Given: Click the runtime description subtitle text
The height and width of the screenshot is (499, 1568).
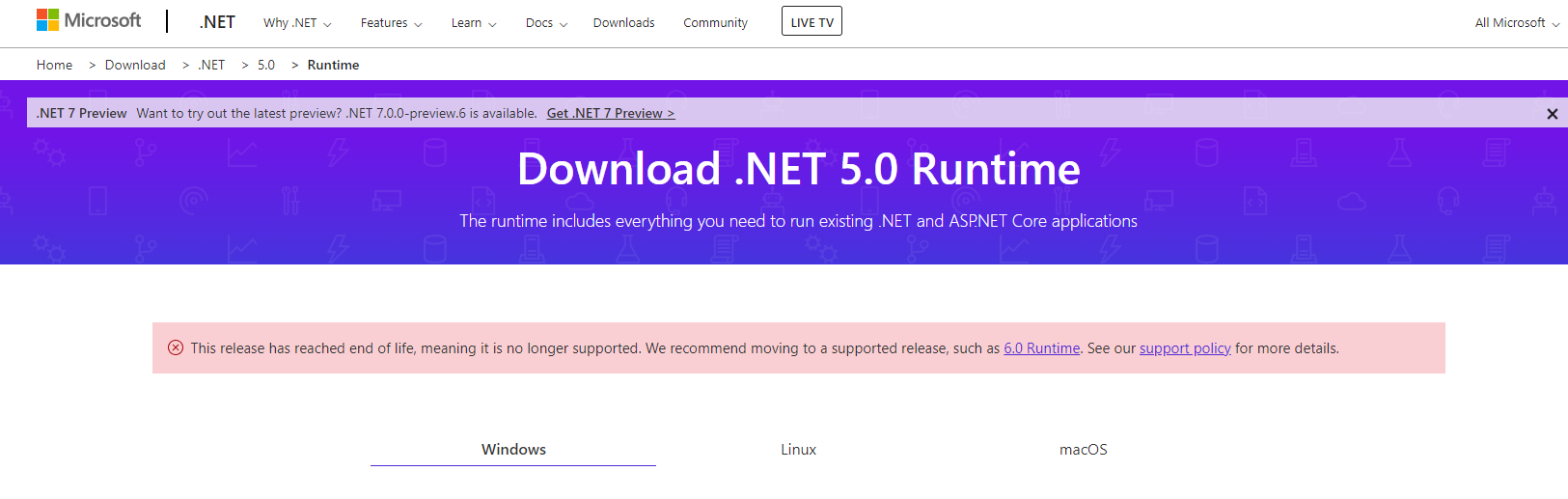Looking at the screenshot, I should coord(798,221).
